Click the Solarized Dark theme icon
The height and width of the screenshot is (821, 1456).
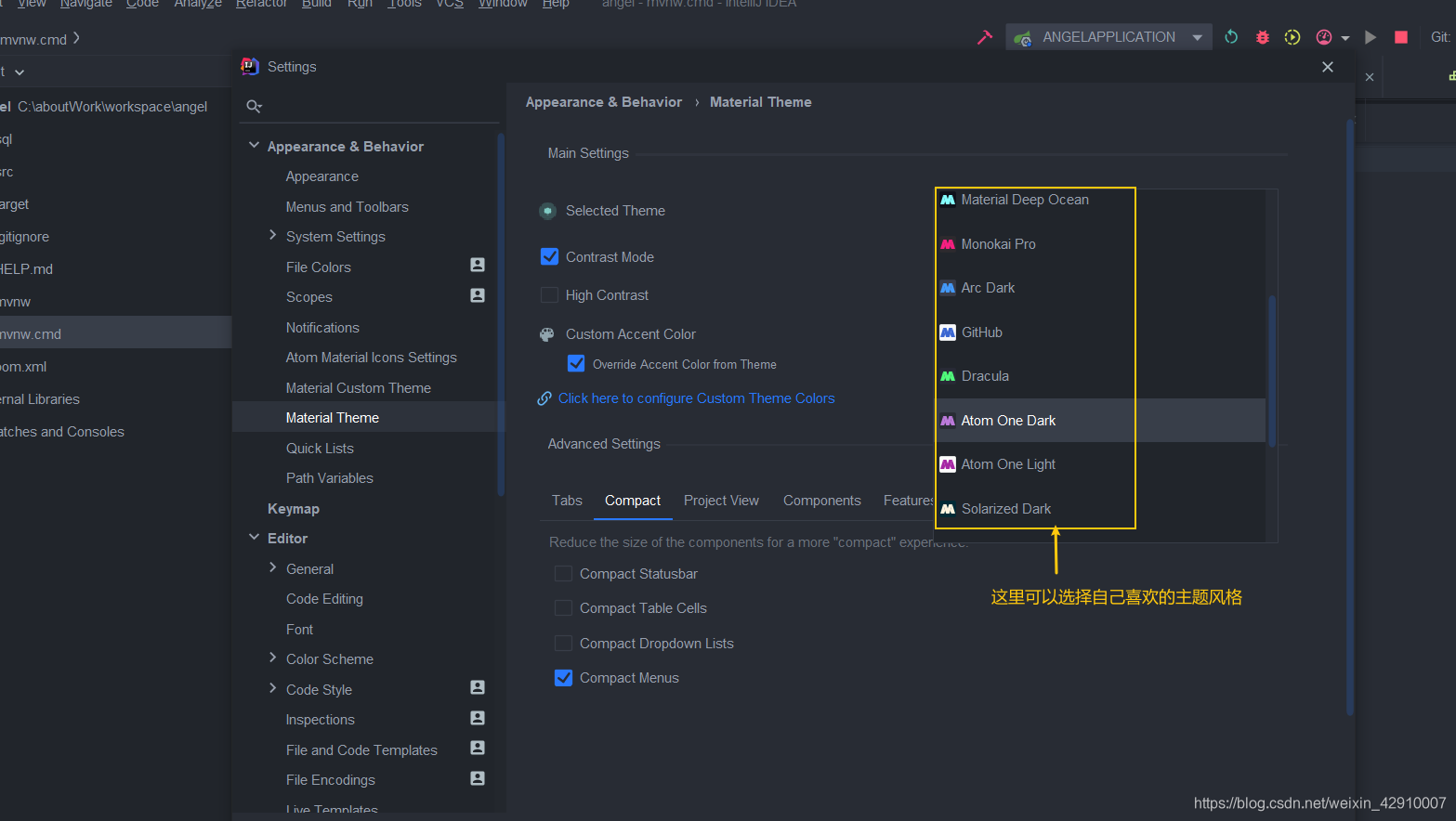[948, 509]
